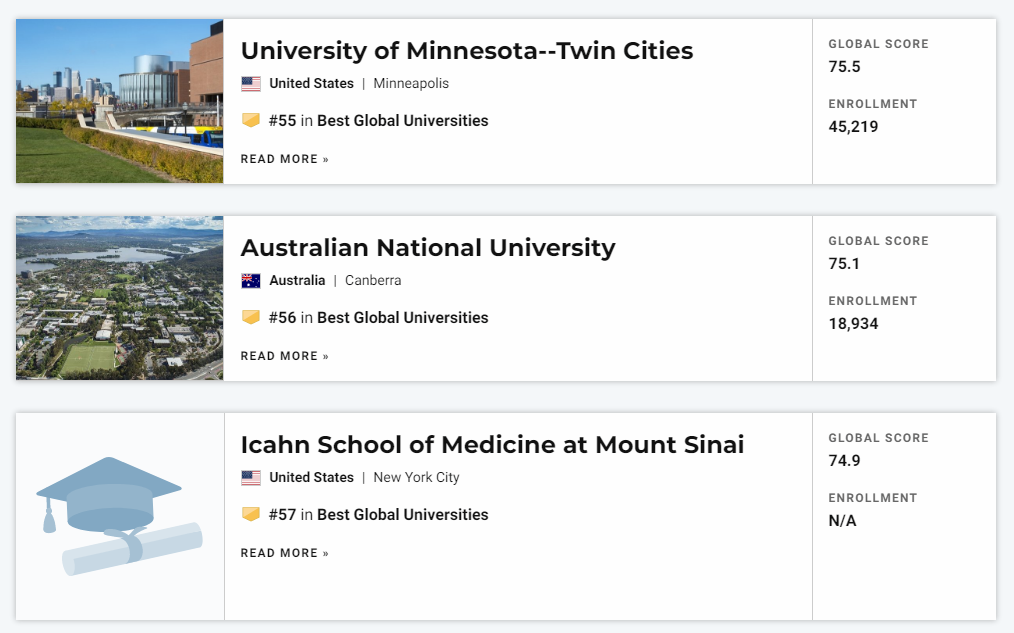Click the 75.5 global score value
The height and width of the screenshot is (633, 1014).
845,67
